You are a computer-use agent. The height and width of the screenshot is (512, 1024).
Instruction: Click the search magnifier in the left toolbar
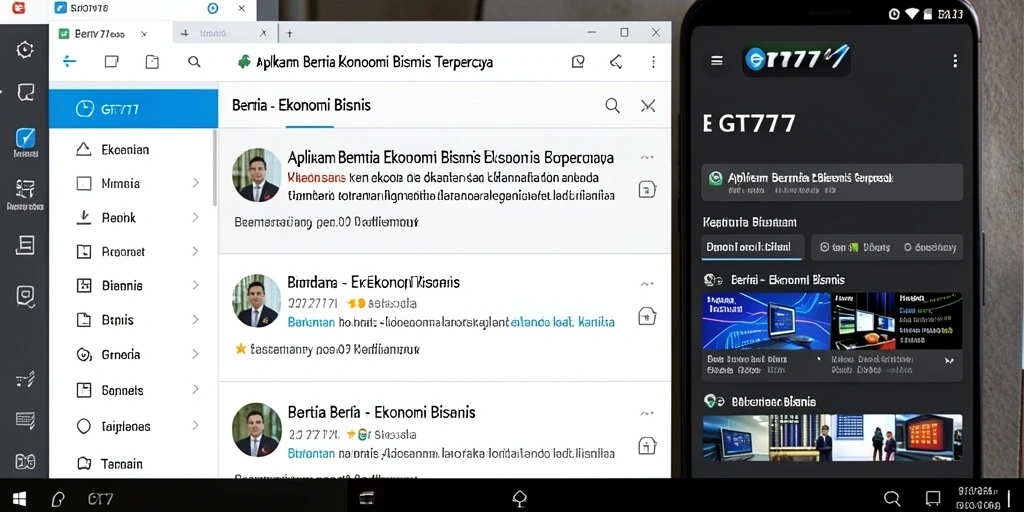[x=194, y=61]
